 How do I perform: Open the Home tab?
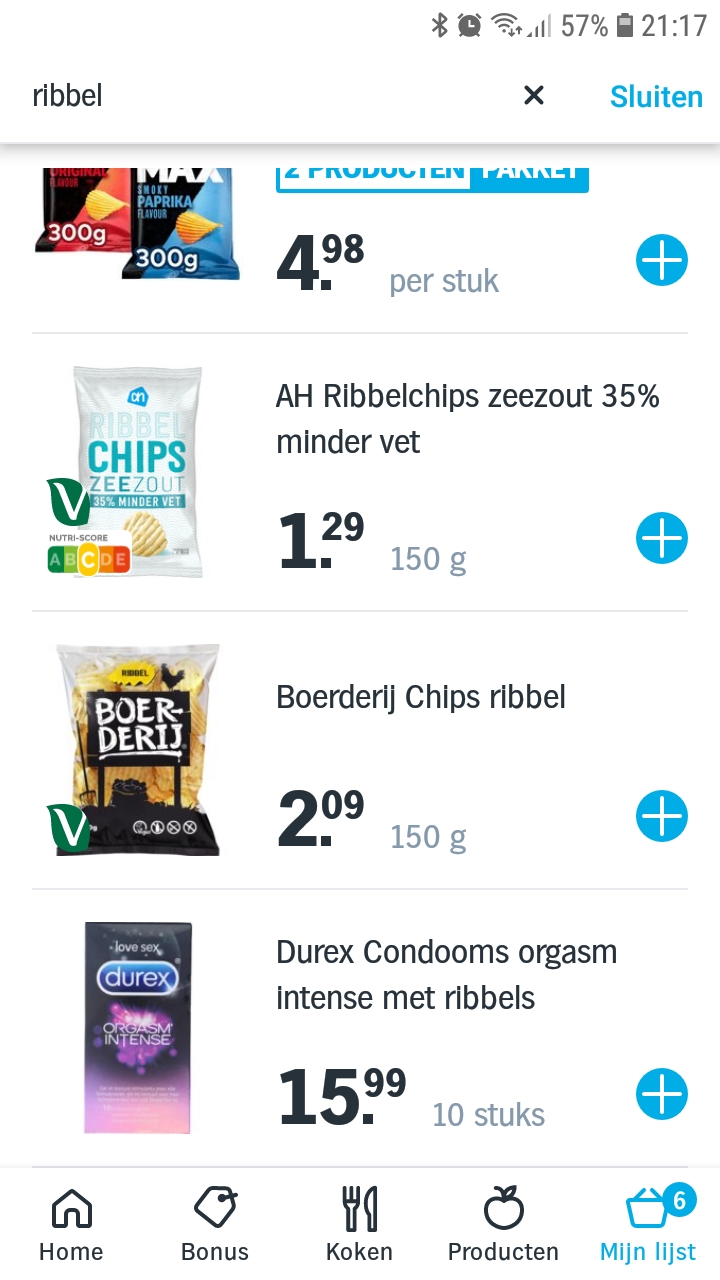(71, 1224)
